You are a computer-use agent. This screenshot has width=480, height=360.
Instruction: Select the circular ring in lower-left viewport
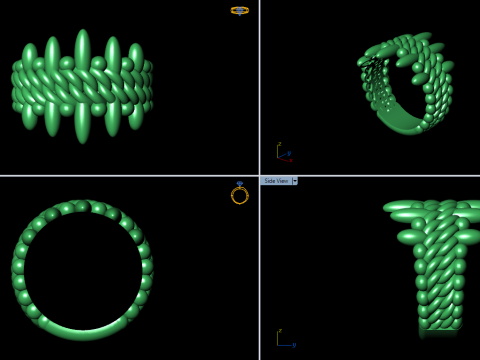(x=82, y=270)
